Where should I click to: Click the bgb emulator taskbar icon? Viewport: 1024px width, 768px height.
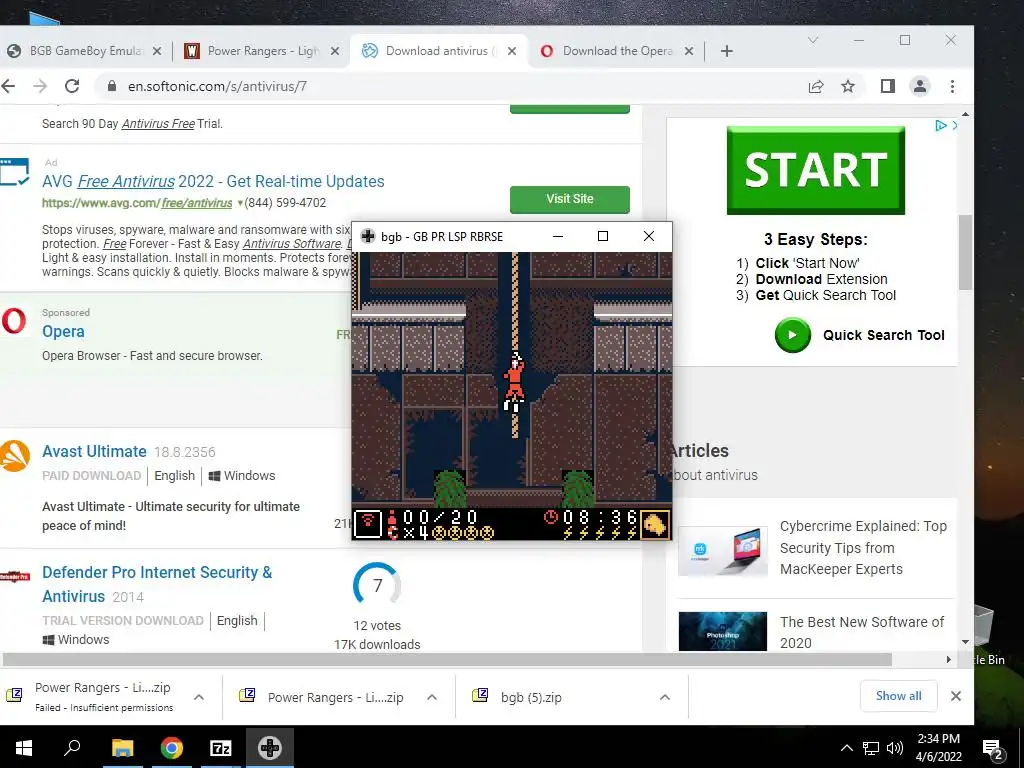coord(270,748)
